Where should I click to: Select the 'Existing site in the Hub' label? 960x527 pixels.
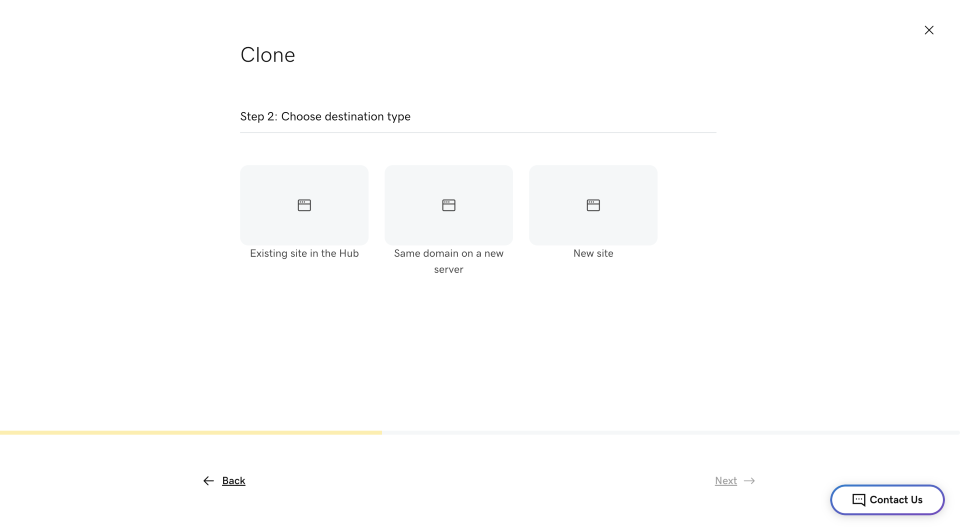point(304,254)
